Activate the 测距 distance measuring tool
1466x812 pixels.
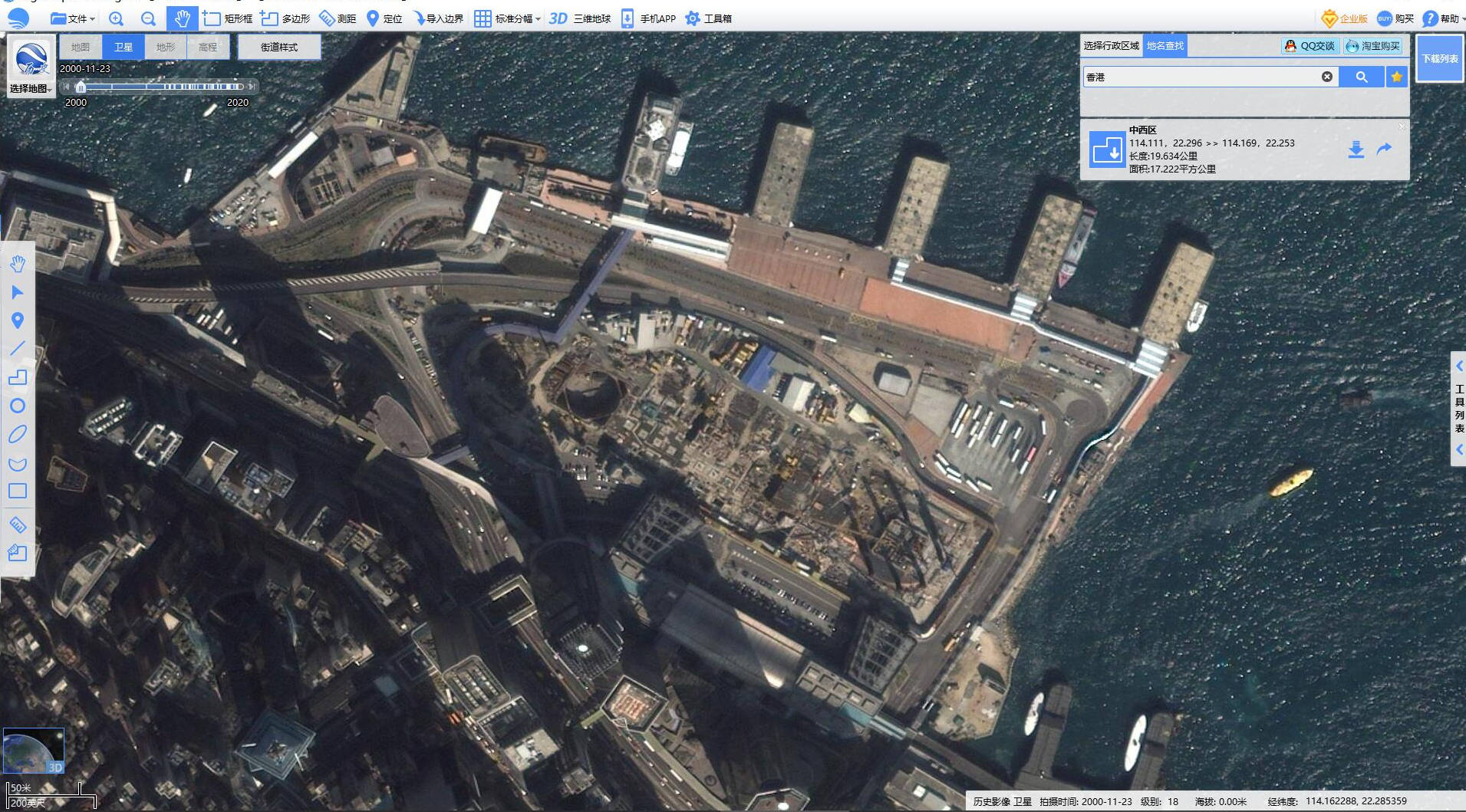click(x=338, y=18)
